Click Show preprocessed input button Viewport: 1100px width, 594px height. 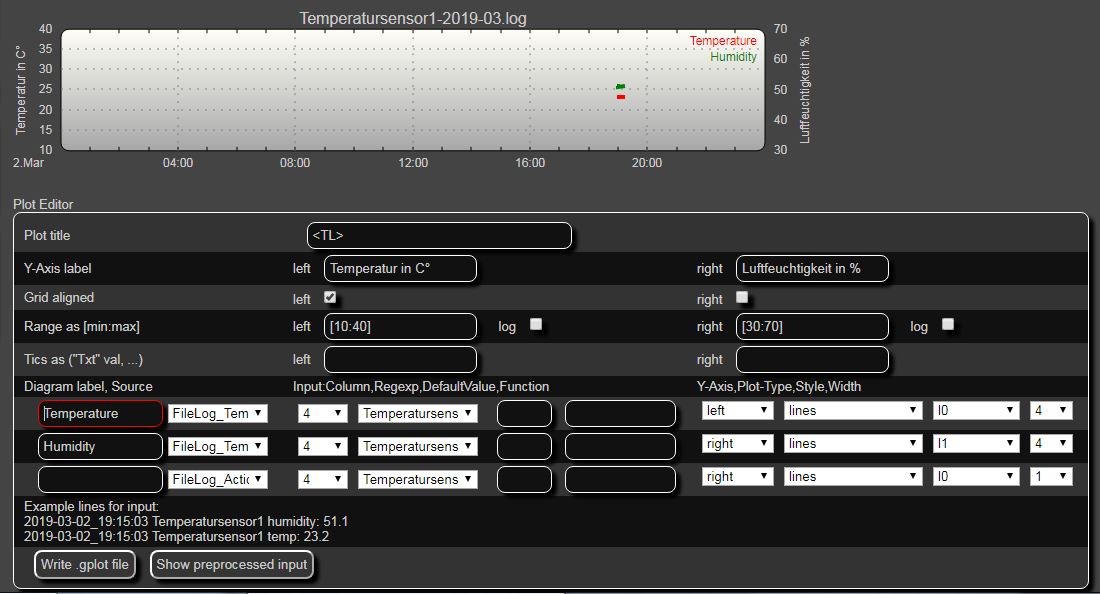point(232,564)
